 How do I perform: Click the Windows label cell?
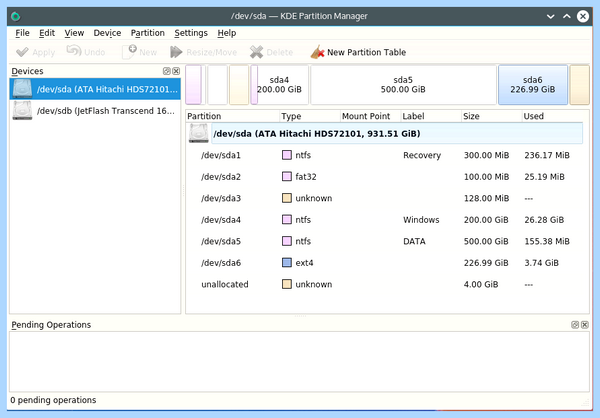(x=421, y=220)
